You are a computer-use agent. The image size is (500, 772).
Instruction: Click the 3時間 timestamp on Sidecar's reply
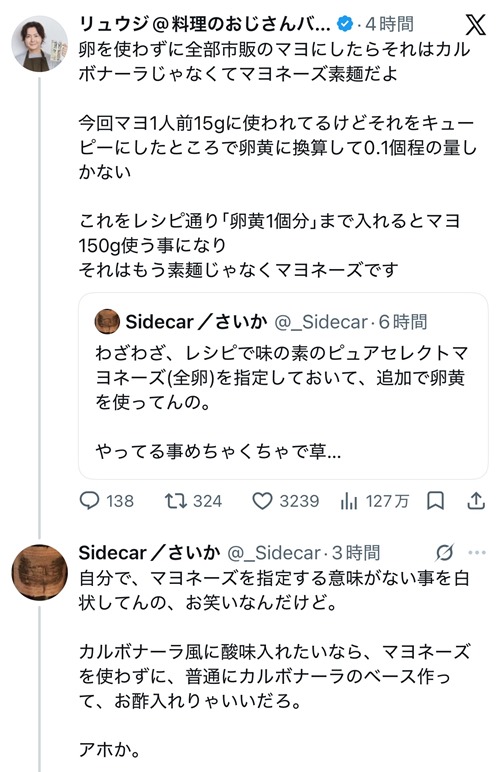click(355, 552)
